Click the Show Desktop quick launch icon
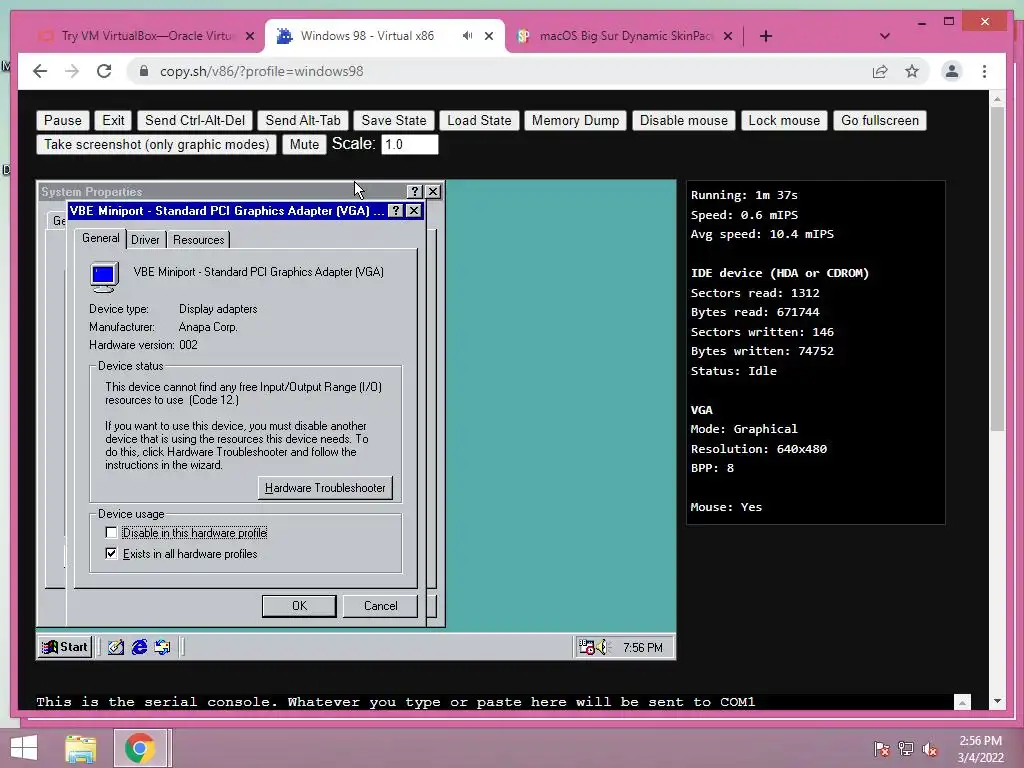1024x768 pixels. [116, 647]
